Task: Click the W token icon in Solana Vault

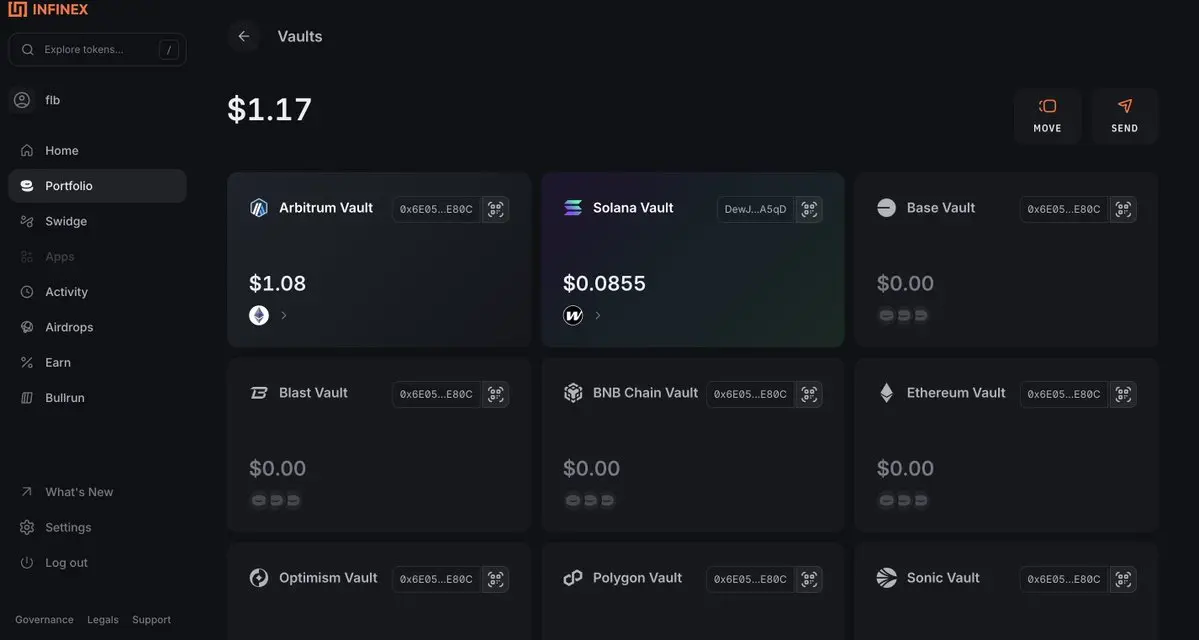Action: point(573,315)
